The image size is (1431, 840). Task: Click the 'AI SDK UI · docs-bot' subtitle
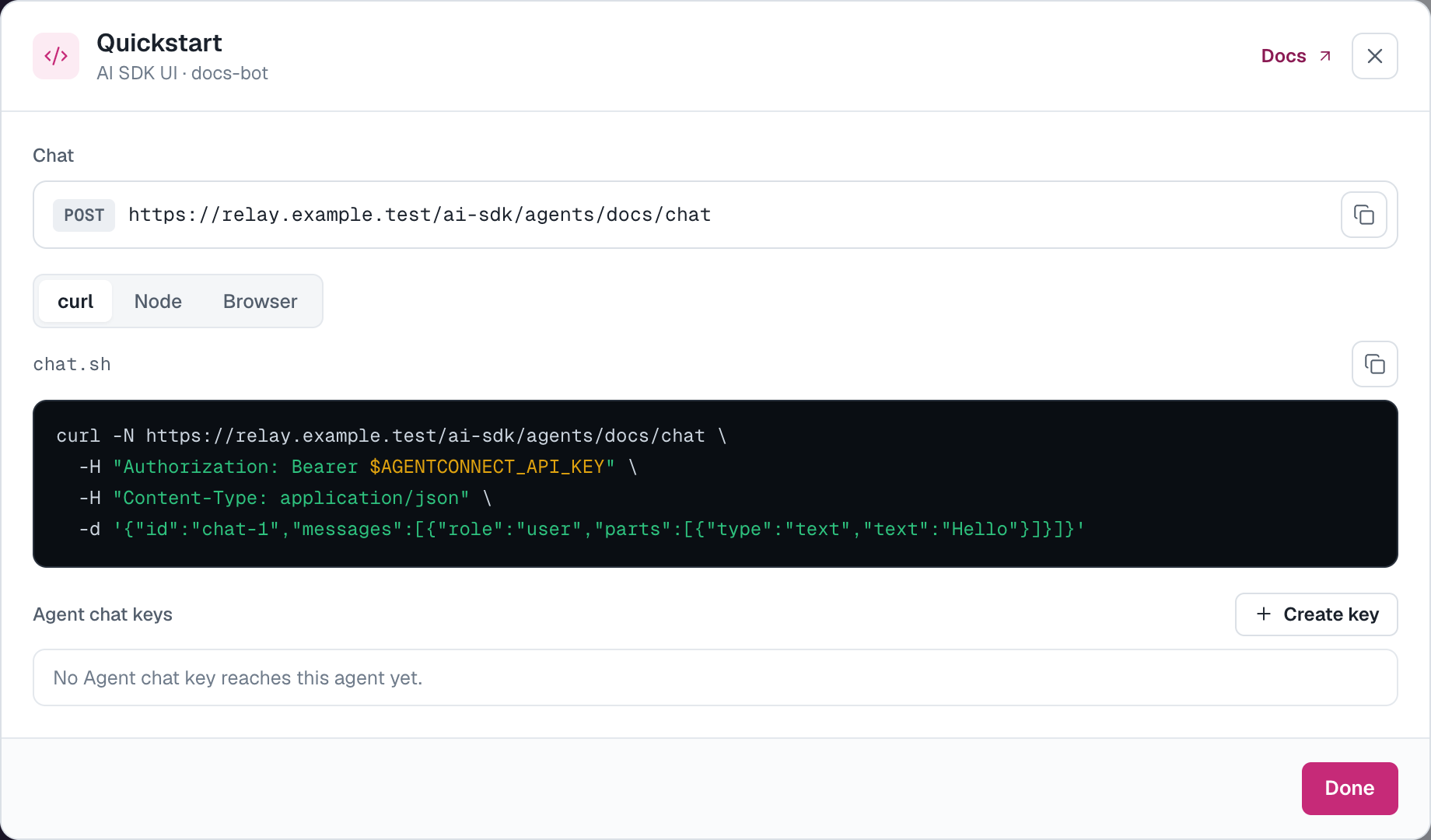tap(182, 73)
